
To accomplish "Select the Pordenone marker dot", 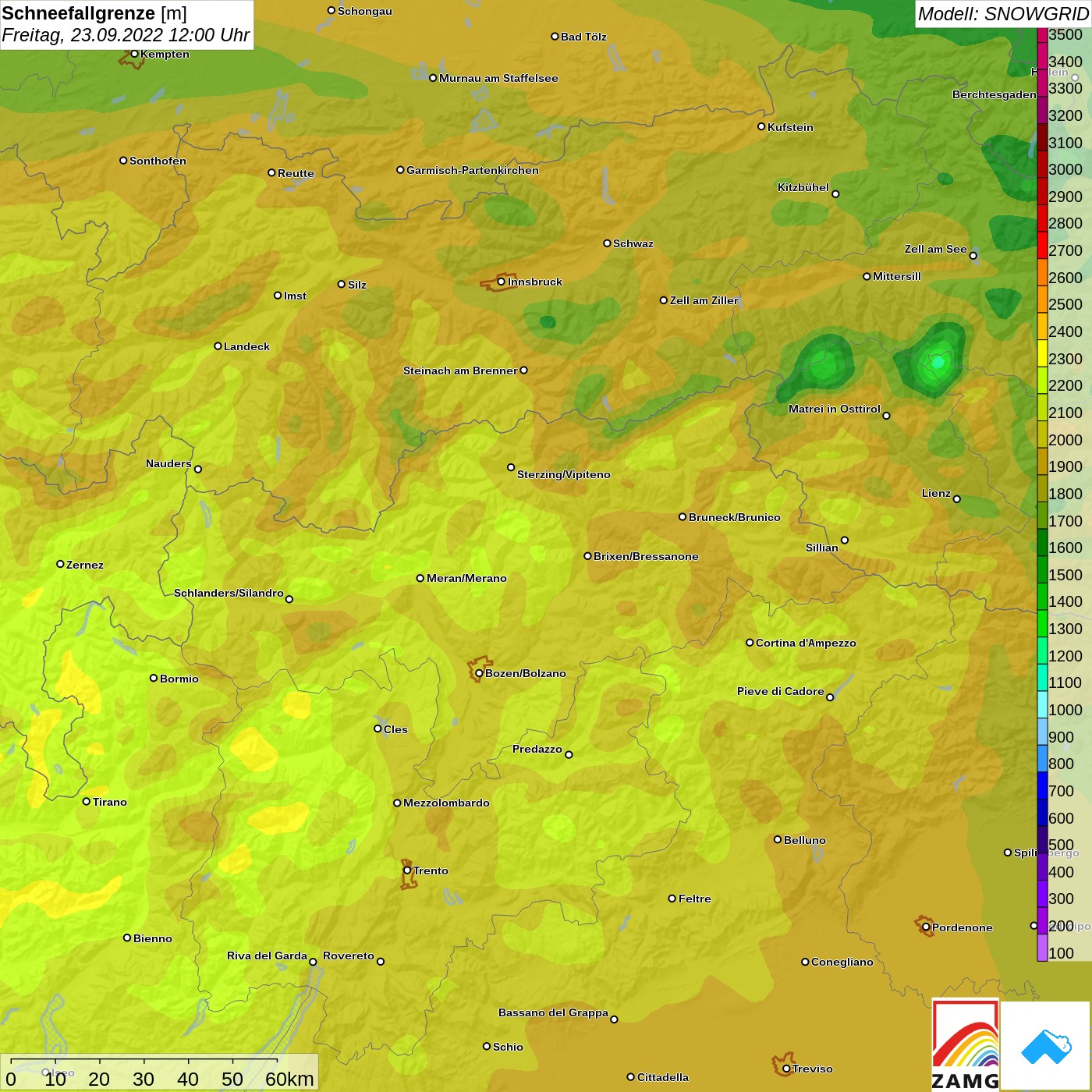I will (926, 927).
